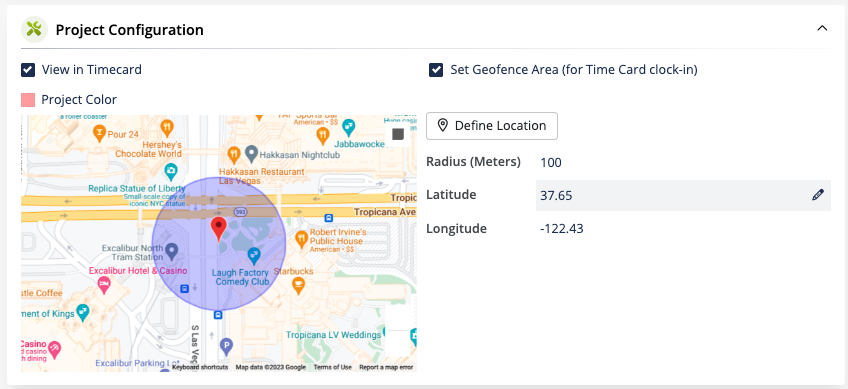Uncheck the View in Timecard checkbox
This screenshot has height=389, width=848.
click(x=28, y=70)
